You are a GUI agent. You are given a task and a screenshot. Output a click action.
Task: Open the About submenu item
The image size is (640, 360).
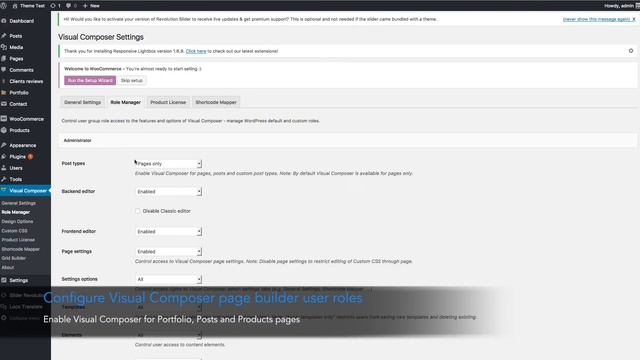pyautogui.click(x=8, y=268)
